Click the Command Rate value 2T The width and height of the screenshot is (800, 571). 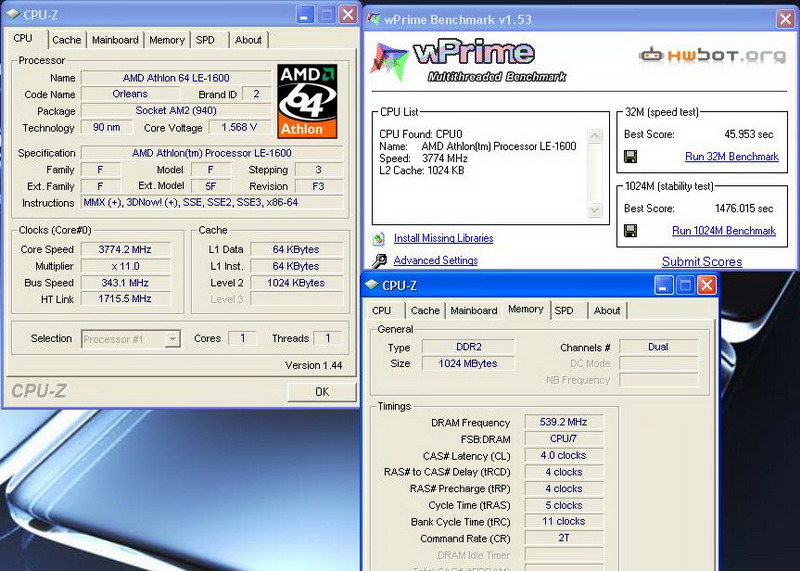564,538
